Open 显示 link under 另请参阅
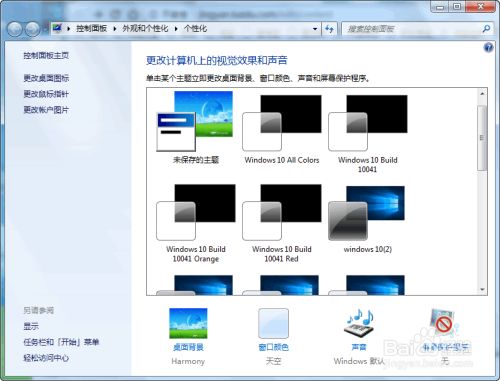 [31, 326]
